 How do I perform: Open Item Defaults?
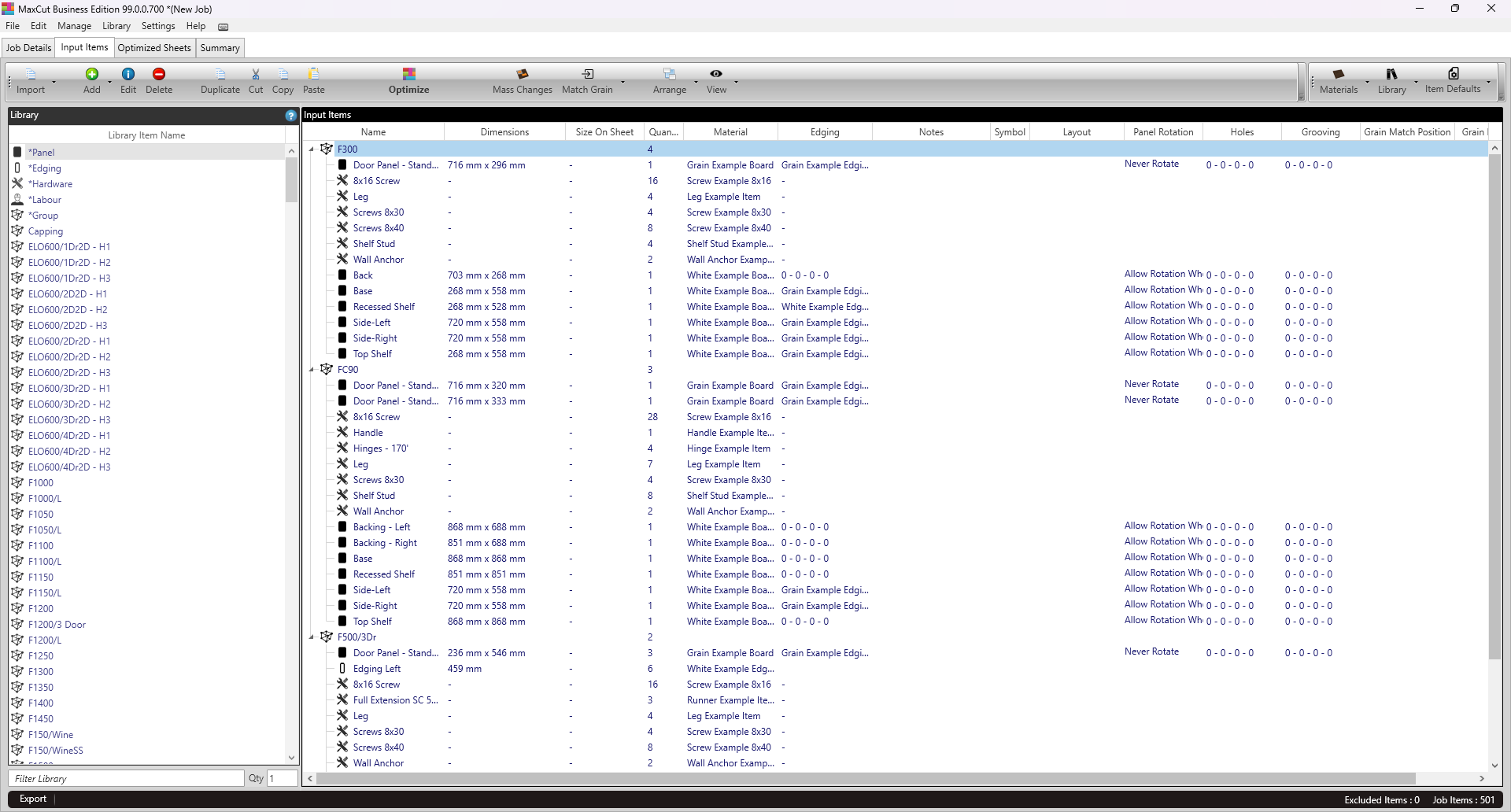click(x=1453, y=81)
